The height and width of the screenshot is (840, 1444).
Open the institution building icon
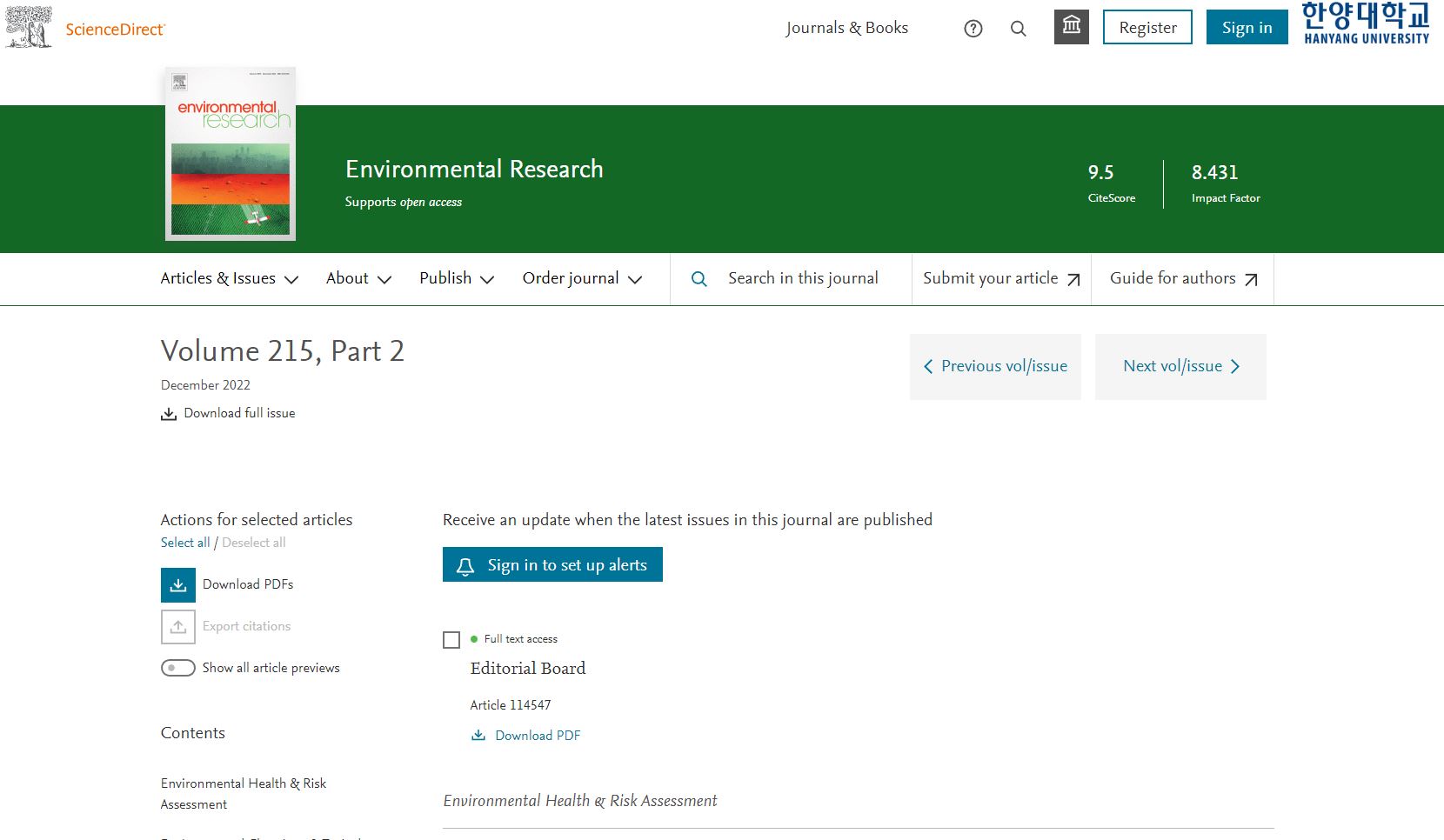1071,27
